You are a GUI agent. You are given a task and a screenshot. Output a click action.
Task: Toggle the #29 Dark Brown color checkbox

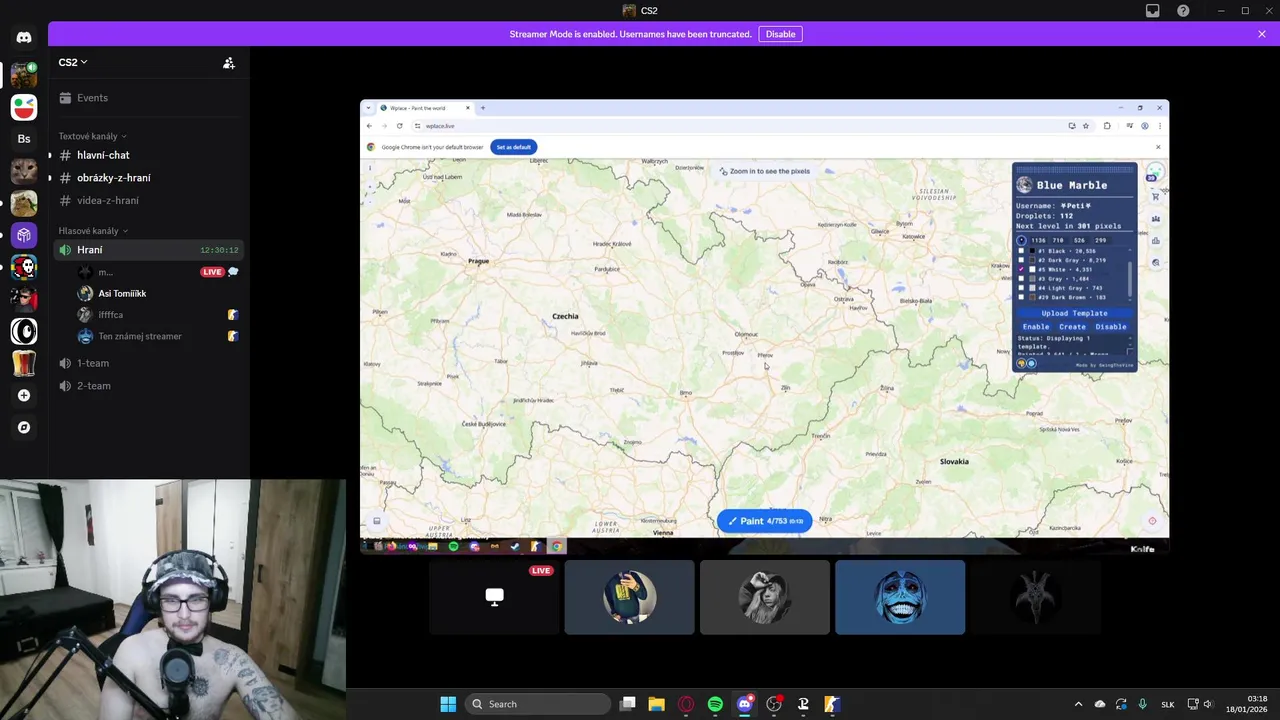[x=1021, y=297]
